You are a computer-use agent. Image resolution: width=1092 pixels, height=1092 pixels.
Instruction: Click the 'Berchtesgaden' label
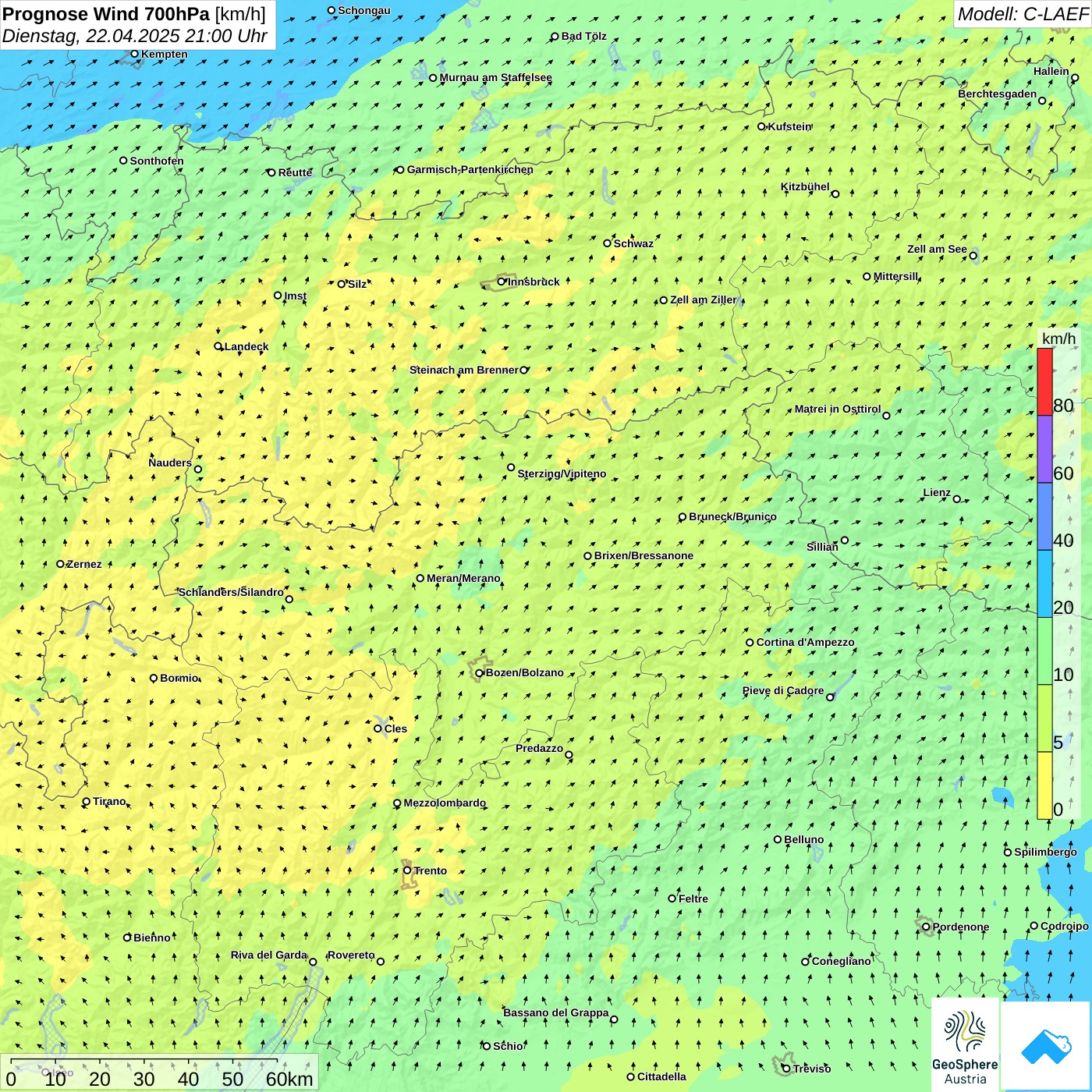point(998,94)
